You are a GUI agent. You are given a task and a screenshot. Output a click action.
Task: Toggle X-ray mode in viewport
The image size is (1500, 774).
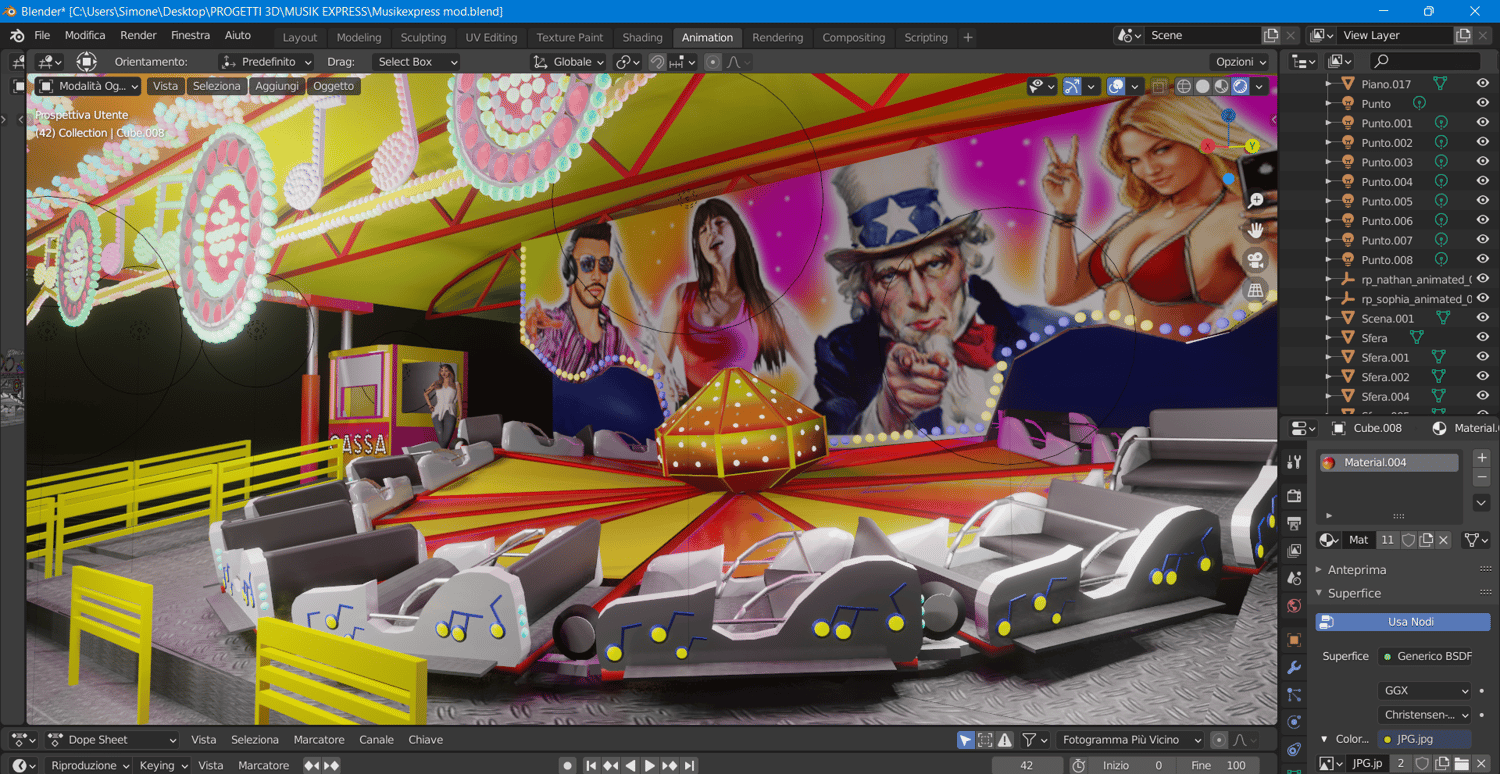(1160, 86)
